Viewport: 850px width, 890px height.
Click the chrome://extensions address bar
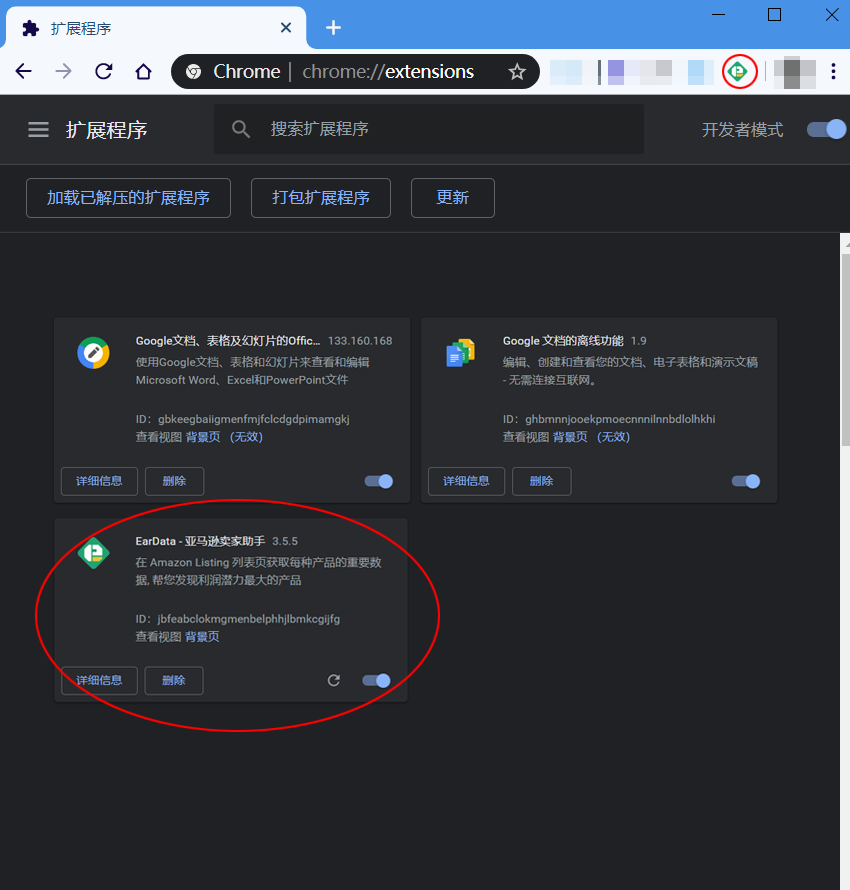[355, 72]
